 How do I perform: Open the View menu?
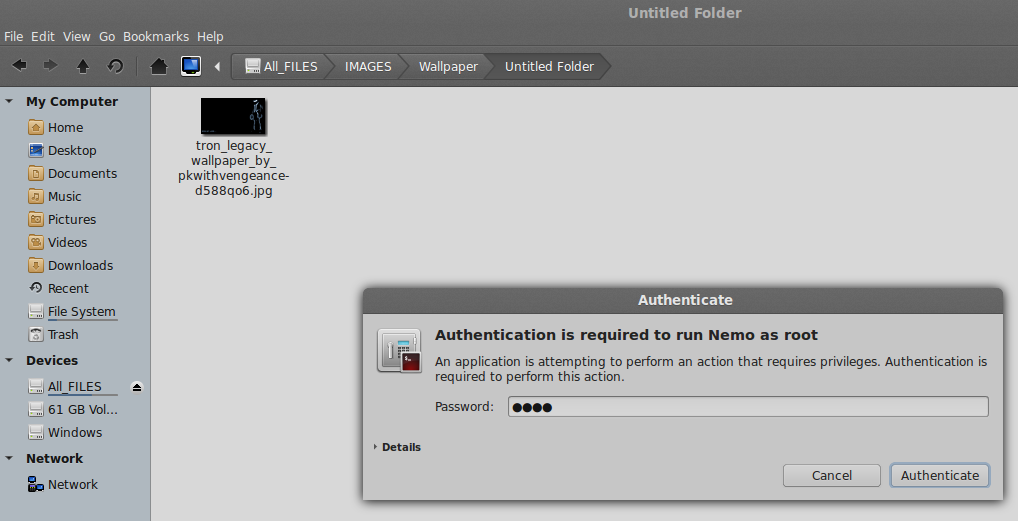[76, 36]
